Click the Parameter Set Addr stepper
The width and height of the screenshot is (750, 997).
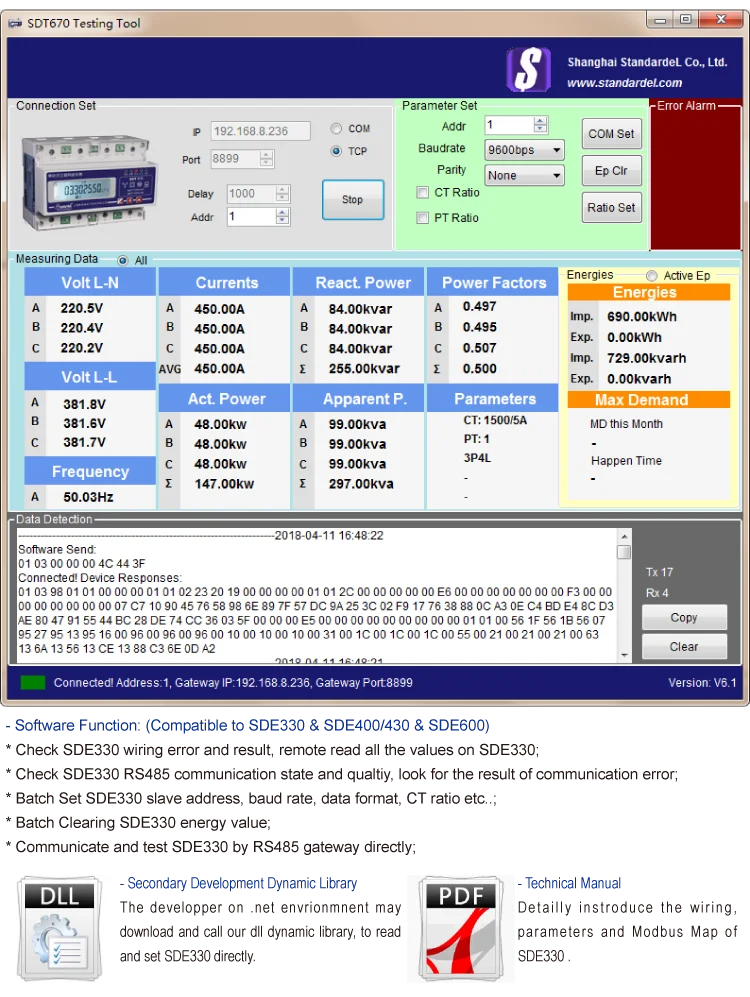point(540,125)
